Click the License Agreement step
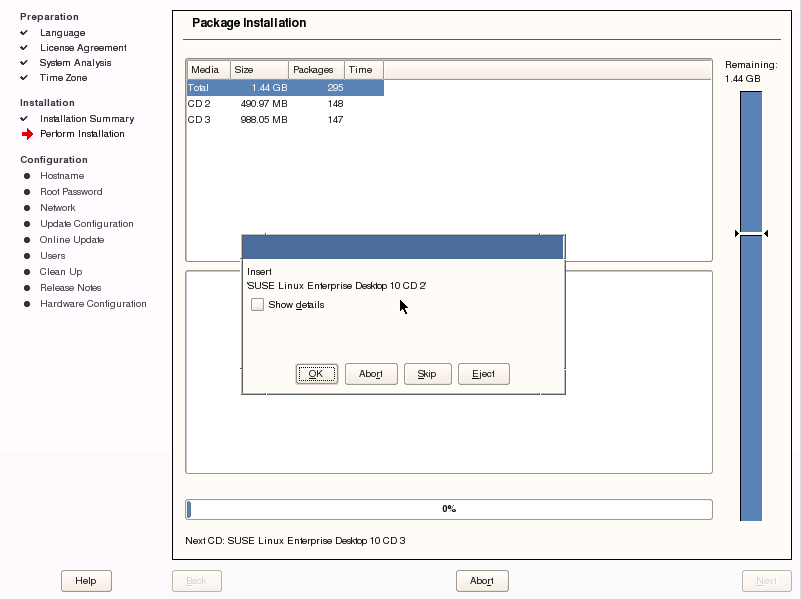The width and height of the screenshot is (801, 599). point(83,47)
